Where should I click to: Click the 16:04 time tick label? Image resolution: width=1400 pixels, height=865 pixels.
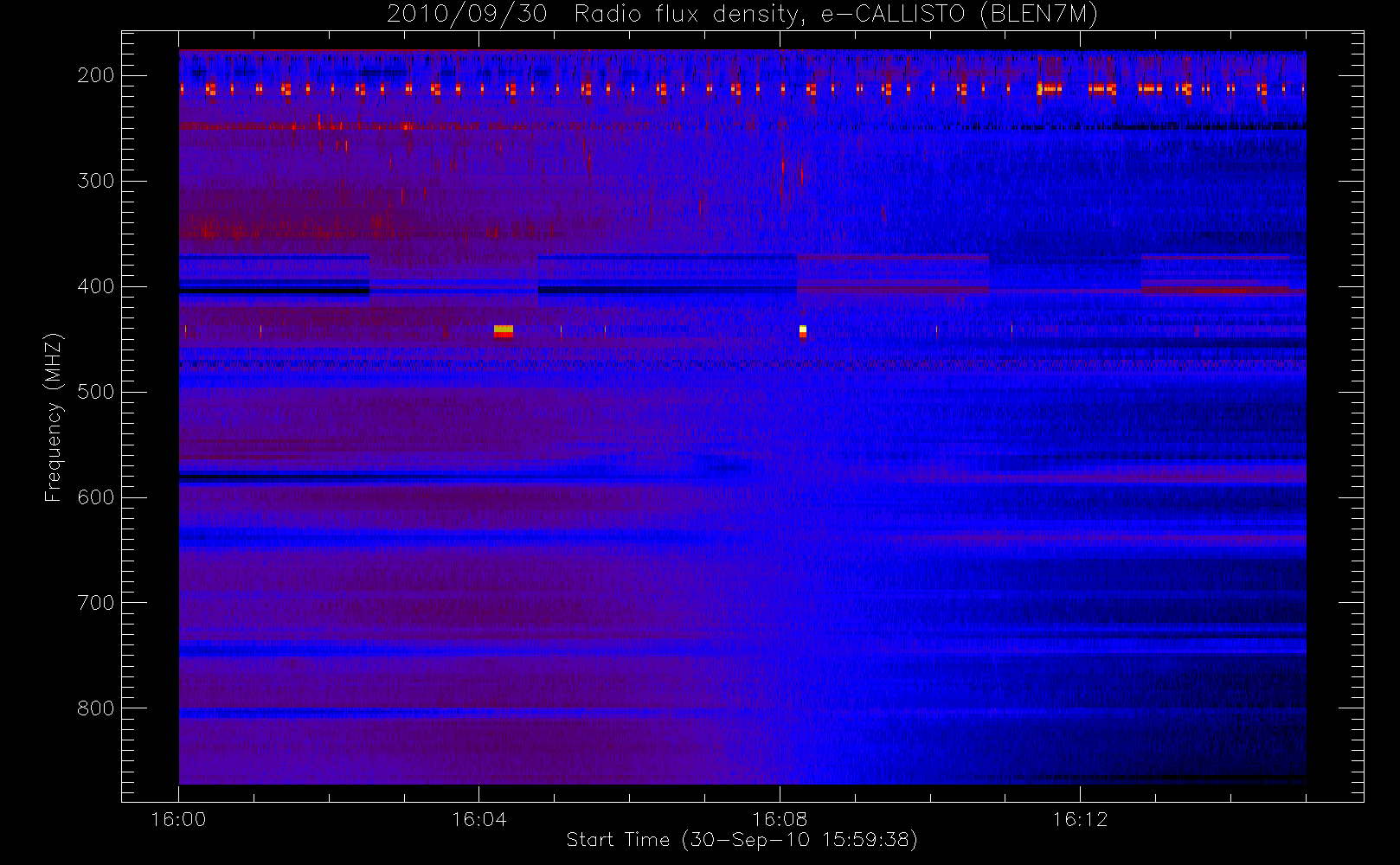[x=478, y=819]
